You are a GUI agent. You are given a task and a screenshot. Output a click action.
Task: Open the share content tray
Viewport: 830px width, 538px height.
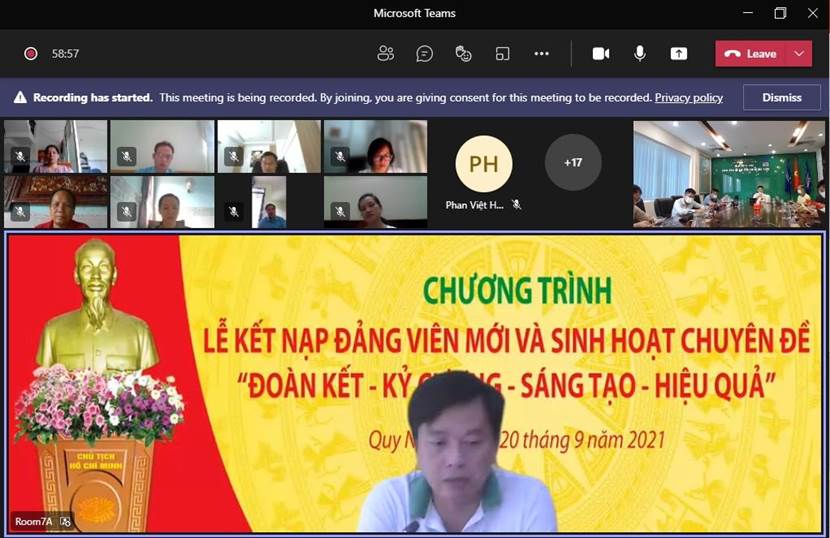679,53
